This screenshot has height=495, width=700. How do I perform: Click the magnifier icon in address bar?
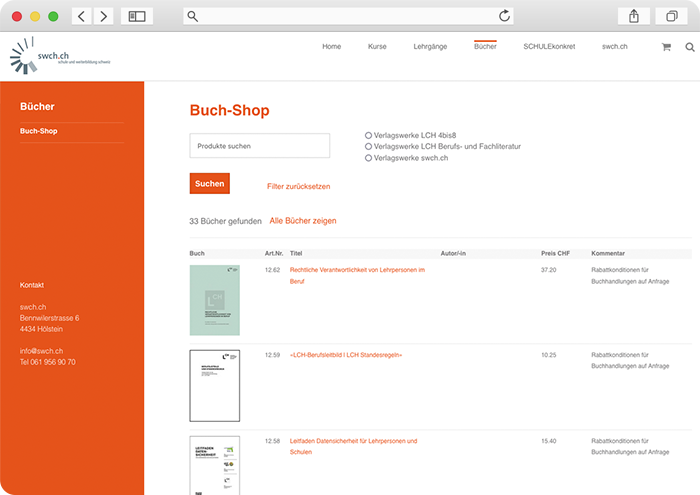(x=192, y=17)
